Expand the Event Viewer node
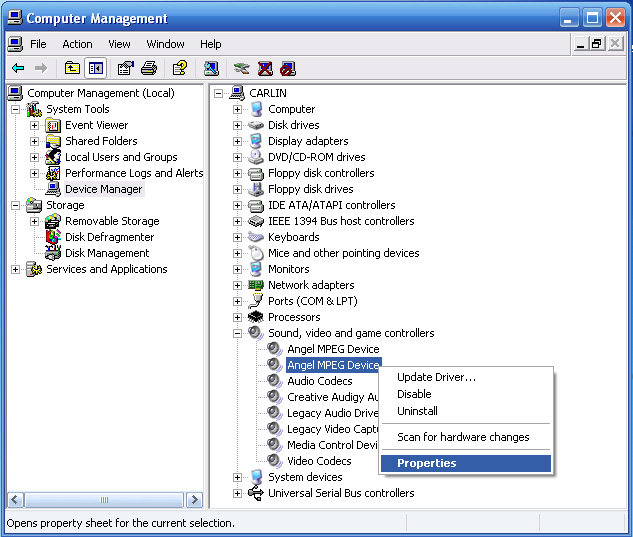Viewport: 633px width, 537px height. (34, 126)
